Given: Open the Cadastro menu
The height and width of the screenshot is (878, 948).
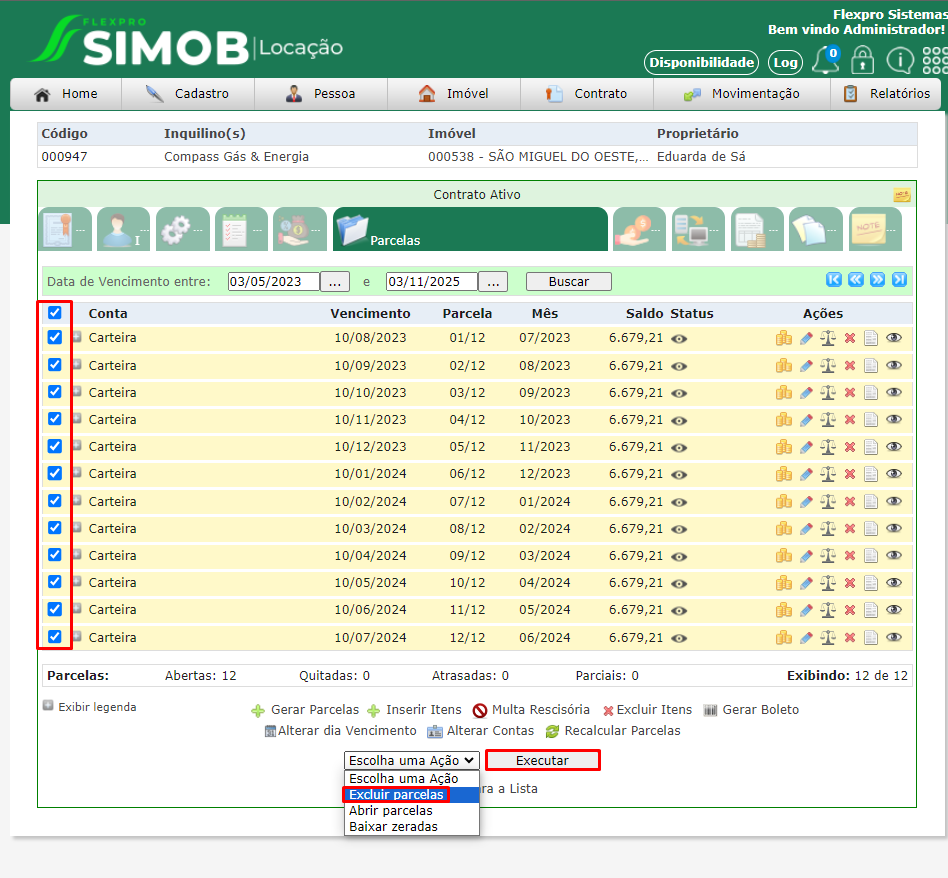Looking at the screenshot, I should click(187, 94).
